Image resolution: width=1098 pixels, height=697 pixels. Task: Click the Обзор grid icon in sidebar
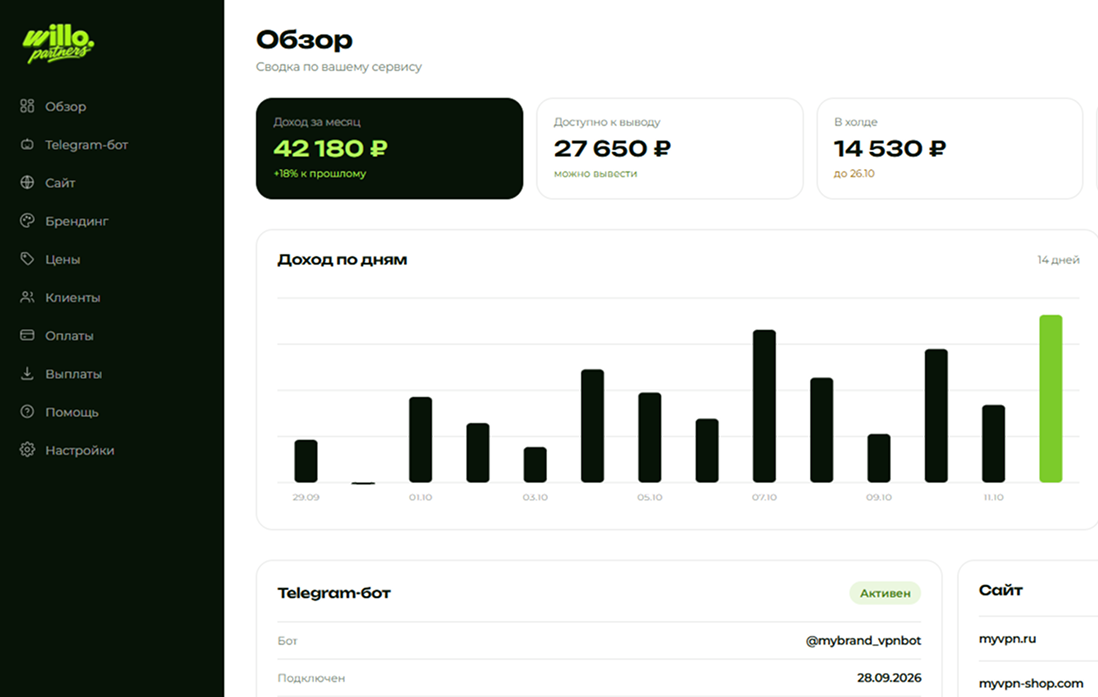pyautogui.click(x=27, y=106)
